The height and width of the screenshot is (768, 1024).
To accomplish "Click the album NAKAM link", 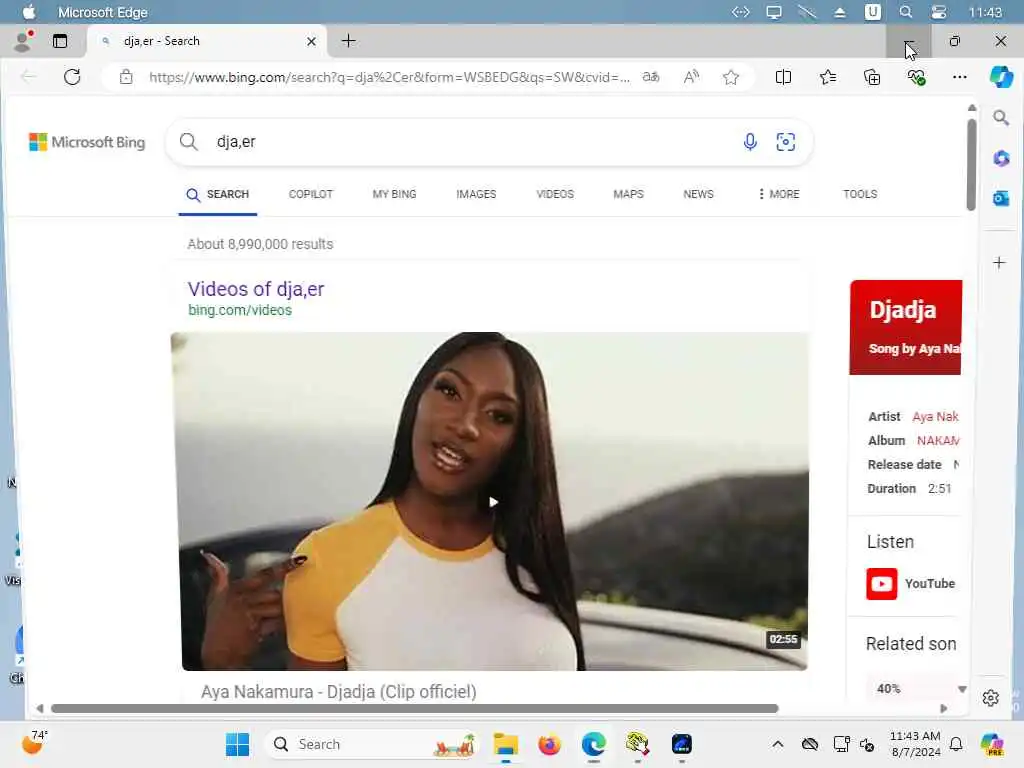I will pos(938,441).
